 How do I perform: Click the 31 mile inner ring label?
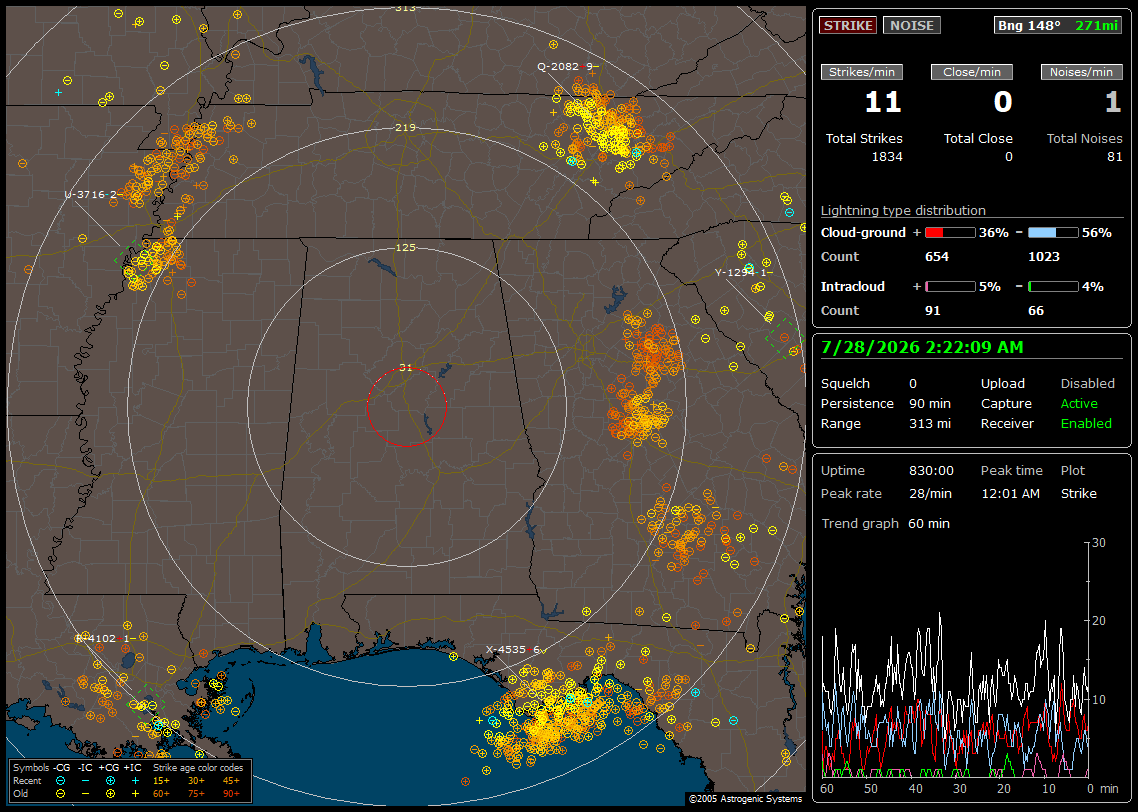point(406,367)
